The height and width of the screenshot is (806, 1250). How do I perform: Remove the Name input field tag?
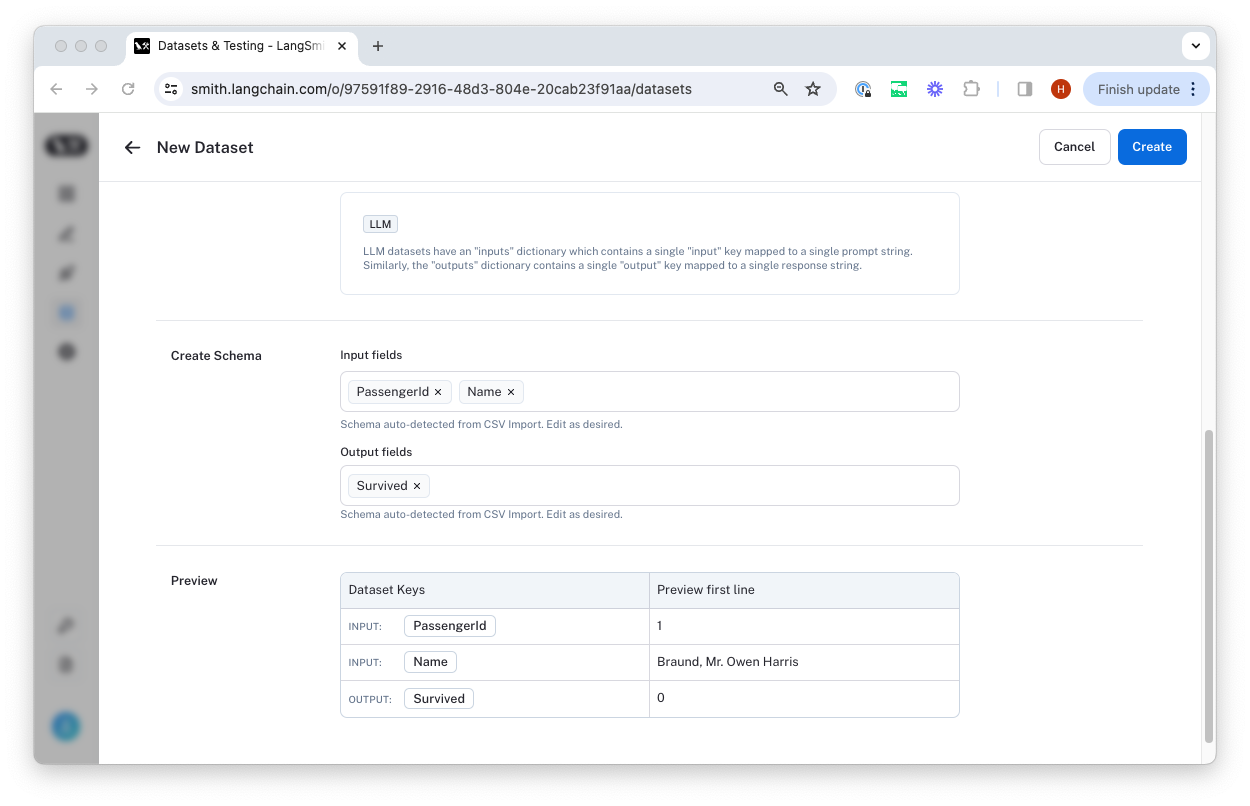point(511,392)
